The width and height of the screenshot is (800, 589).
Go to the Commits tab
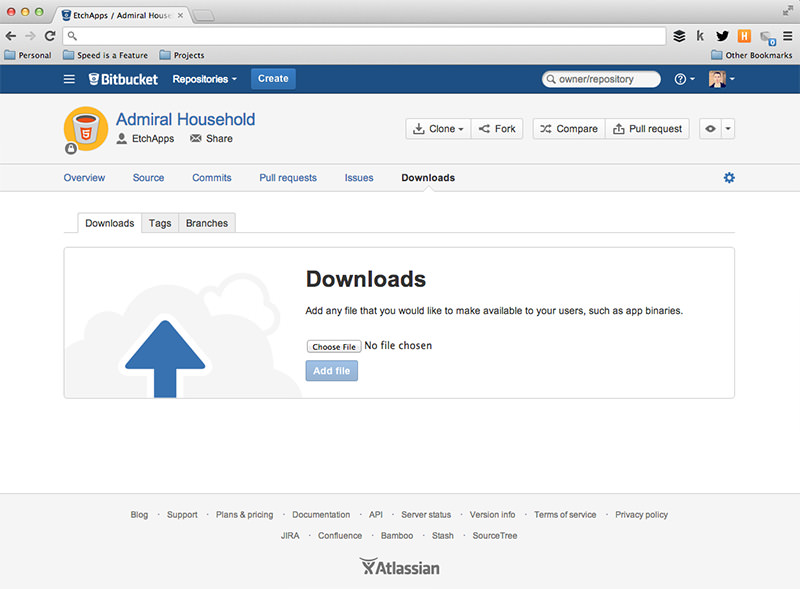[212, 178]
